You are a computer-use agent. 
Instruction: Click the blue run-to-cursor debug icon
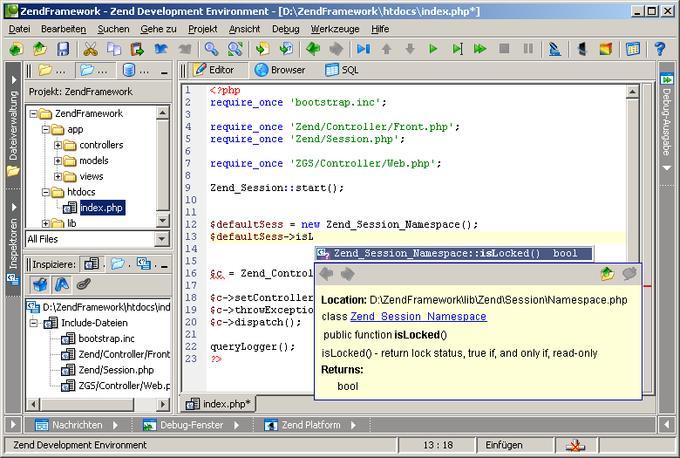click(x=363, y=49)
